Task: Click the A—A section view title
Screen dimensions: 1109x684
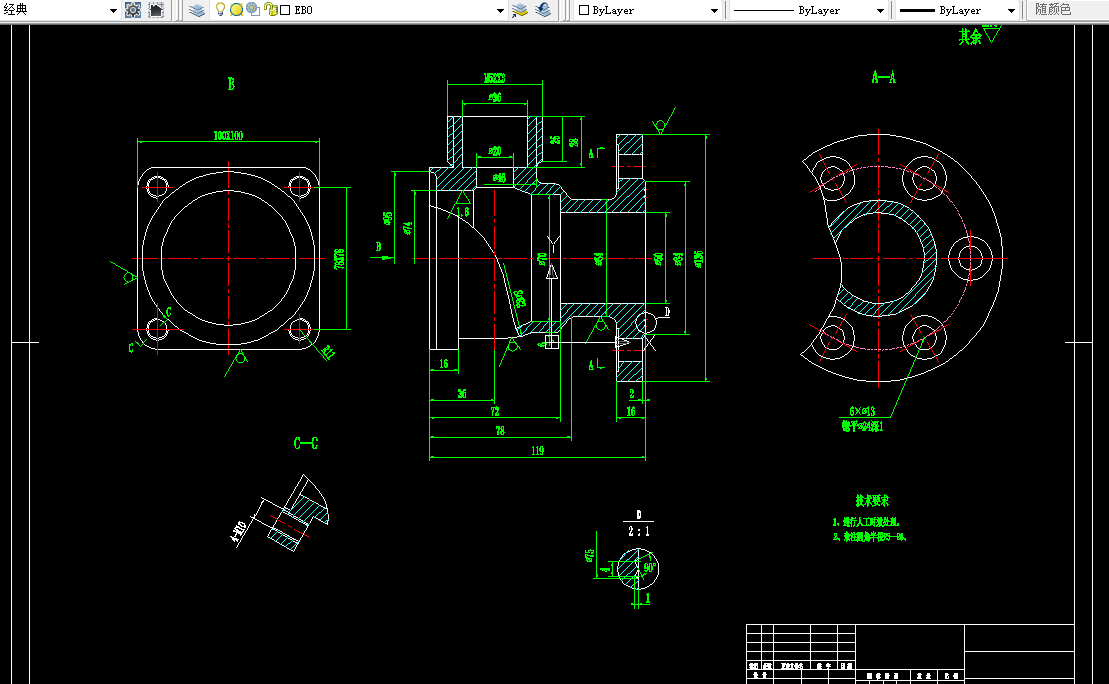Action: tap(883, 77)
